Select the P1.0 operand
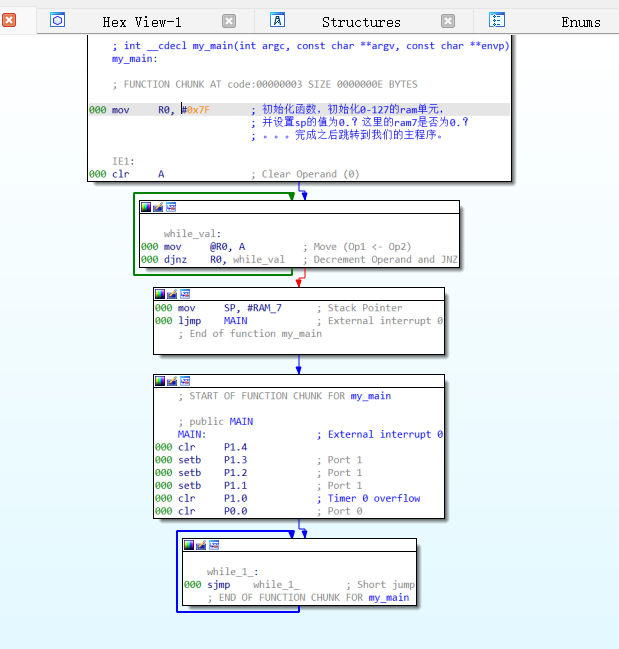 pyautogui.click(x=235, y=498)
